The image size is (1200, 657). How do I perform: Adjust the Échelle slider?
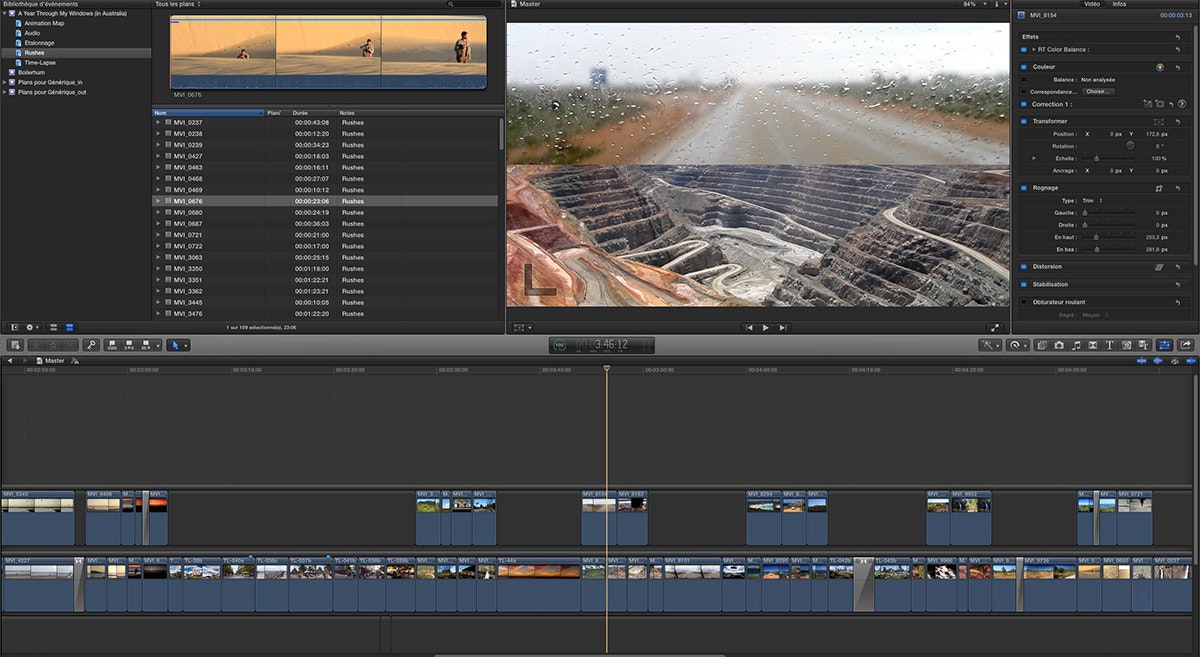pyautogui.click(x=1098, y=158)
